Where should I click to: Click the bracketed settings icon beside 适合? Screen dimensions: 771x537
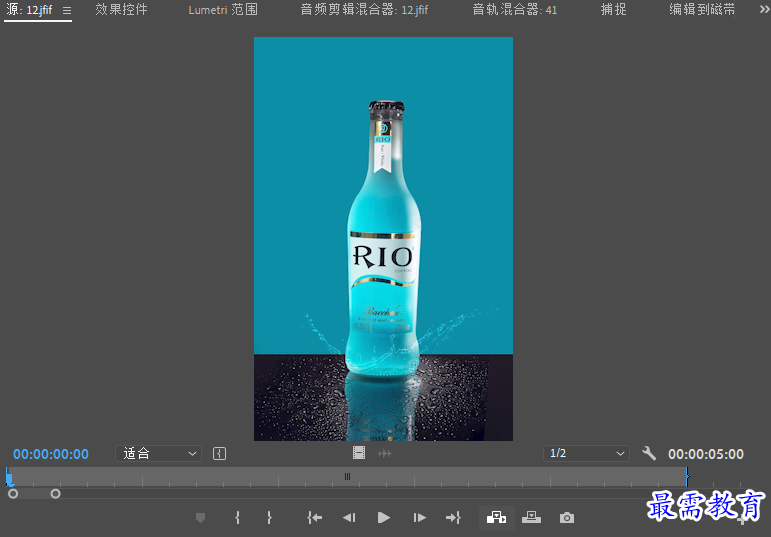pyautogui.click(x=219, y=453)
